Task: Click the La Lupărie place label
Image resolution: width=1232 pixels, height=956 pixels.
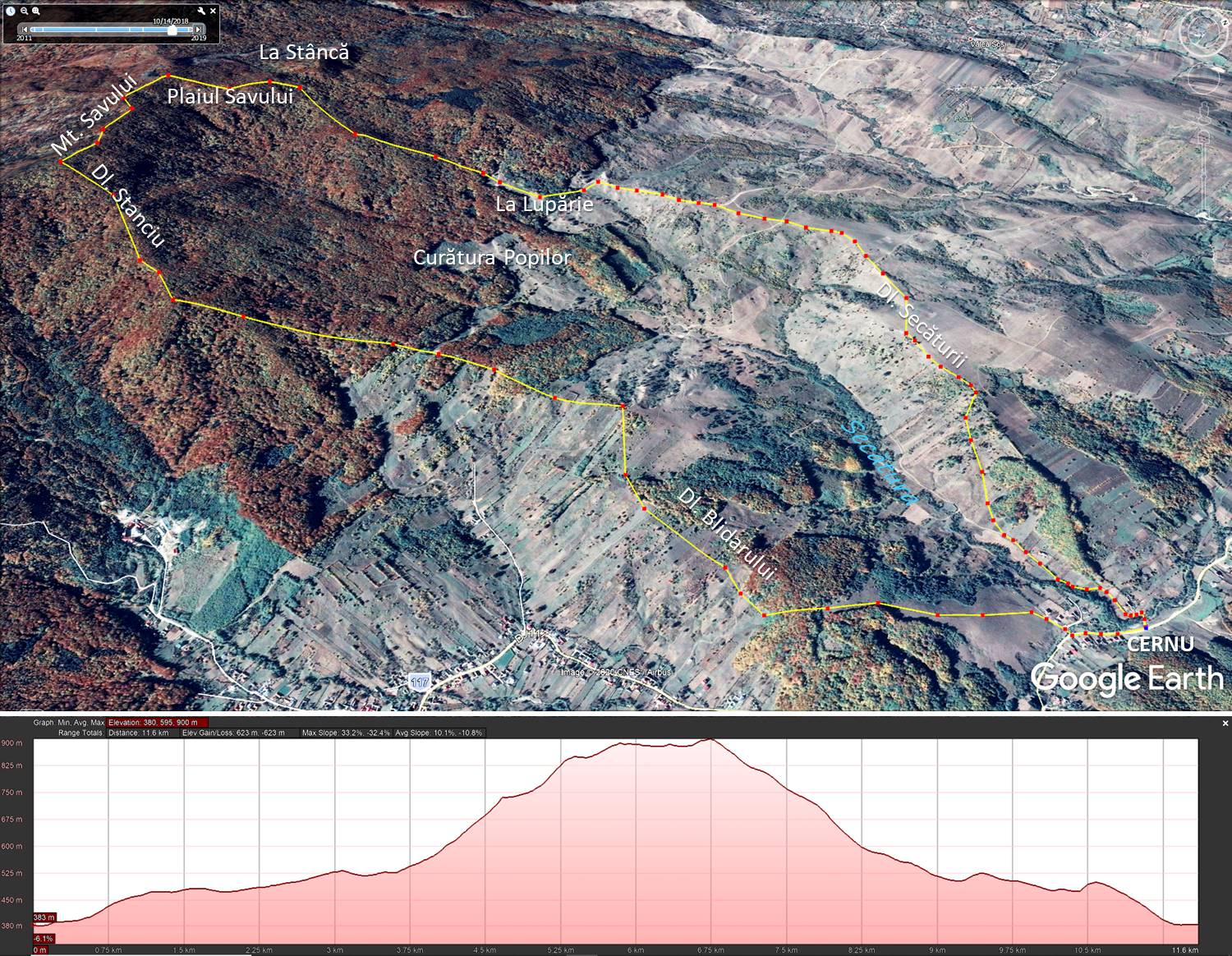Action: click(x=544, y=204)
